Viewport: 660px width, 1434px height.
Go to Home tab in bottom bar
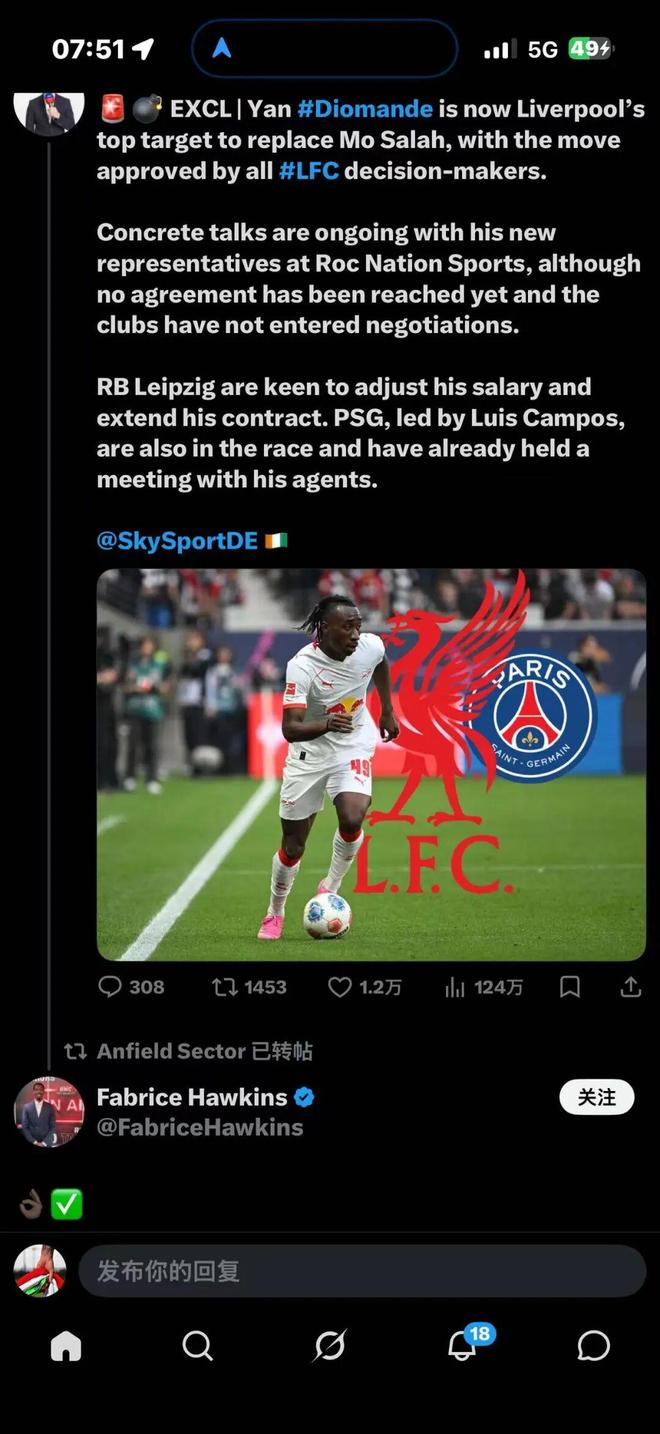click(66, 1346)
